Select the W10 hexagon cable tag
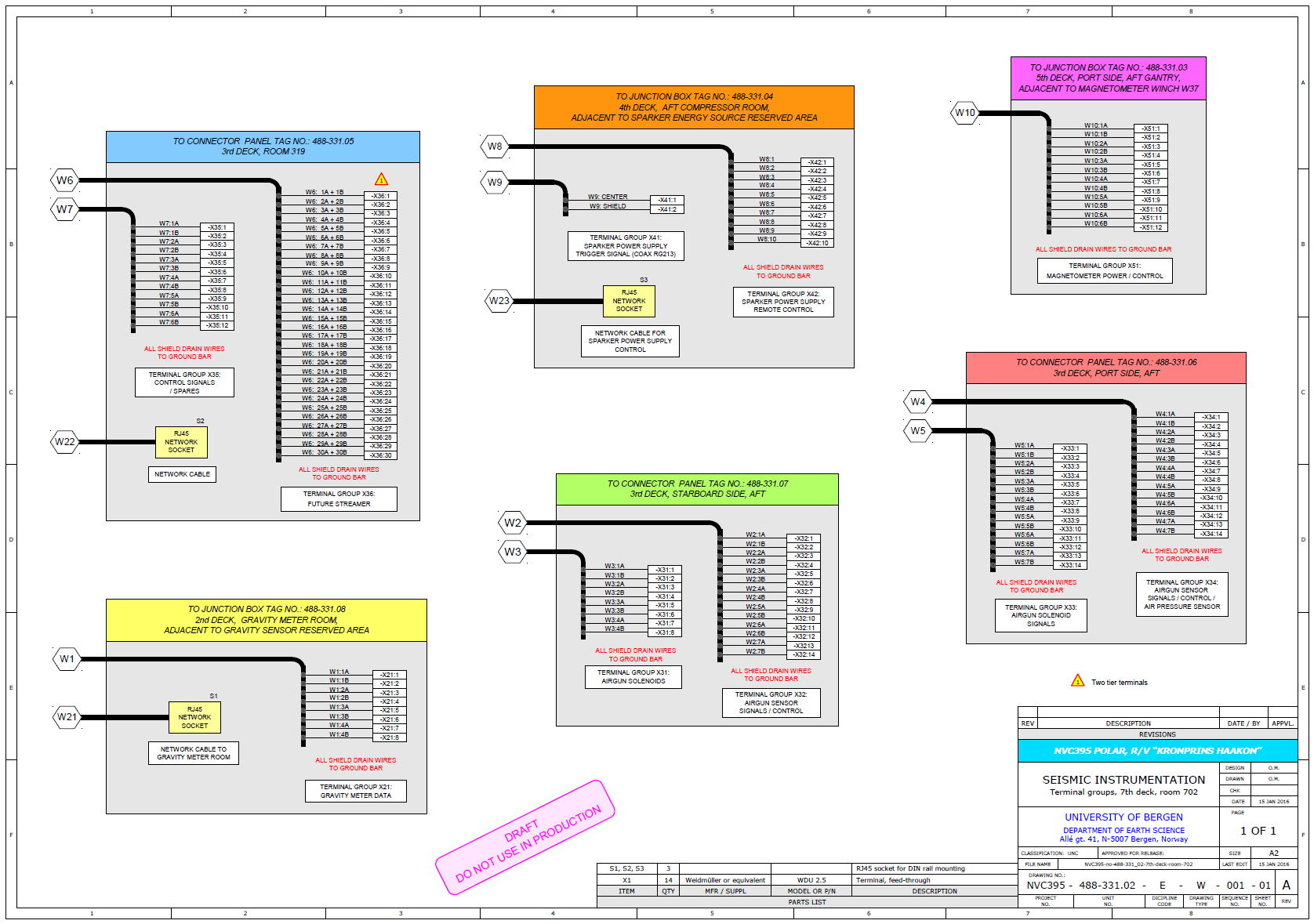Screen dimensions: 1314x924 pyautogui.click(x=965, y=113)
